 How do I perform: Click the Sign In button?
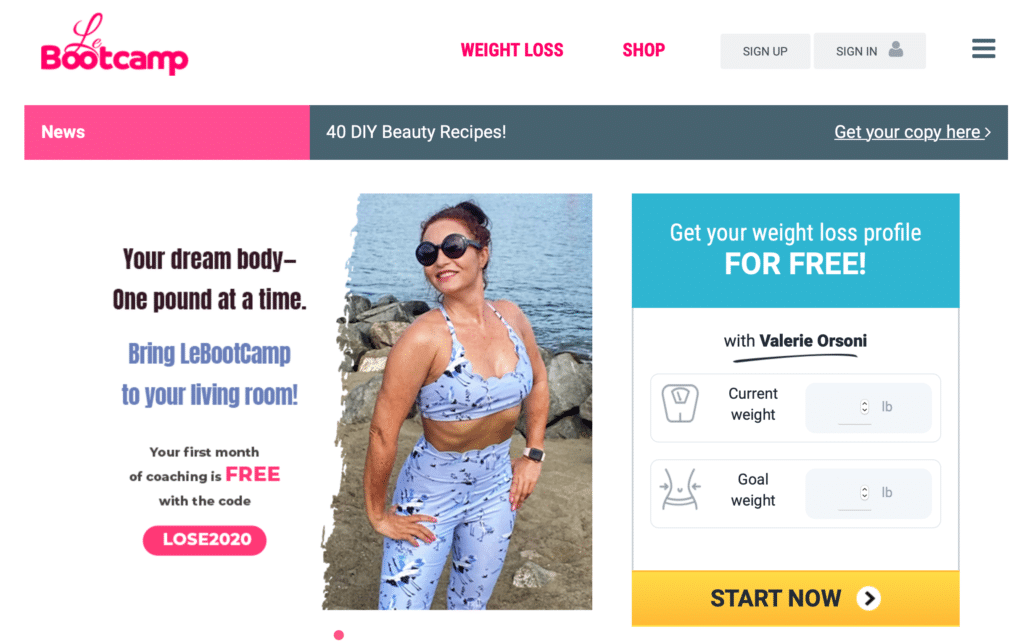pyautogui.click(x=869, y=51)
